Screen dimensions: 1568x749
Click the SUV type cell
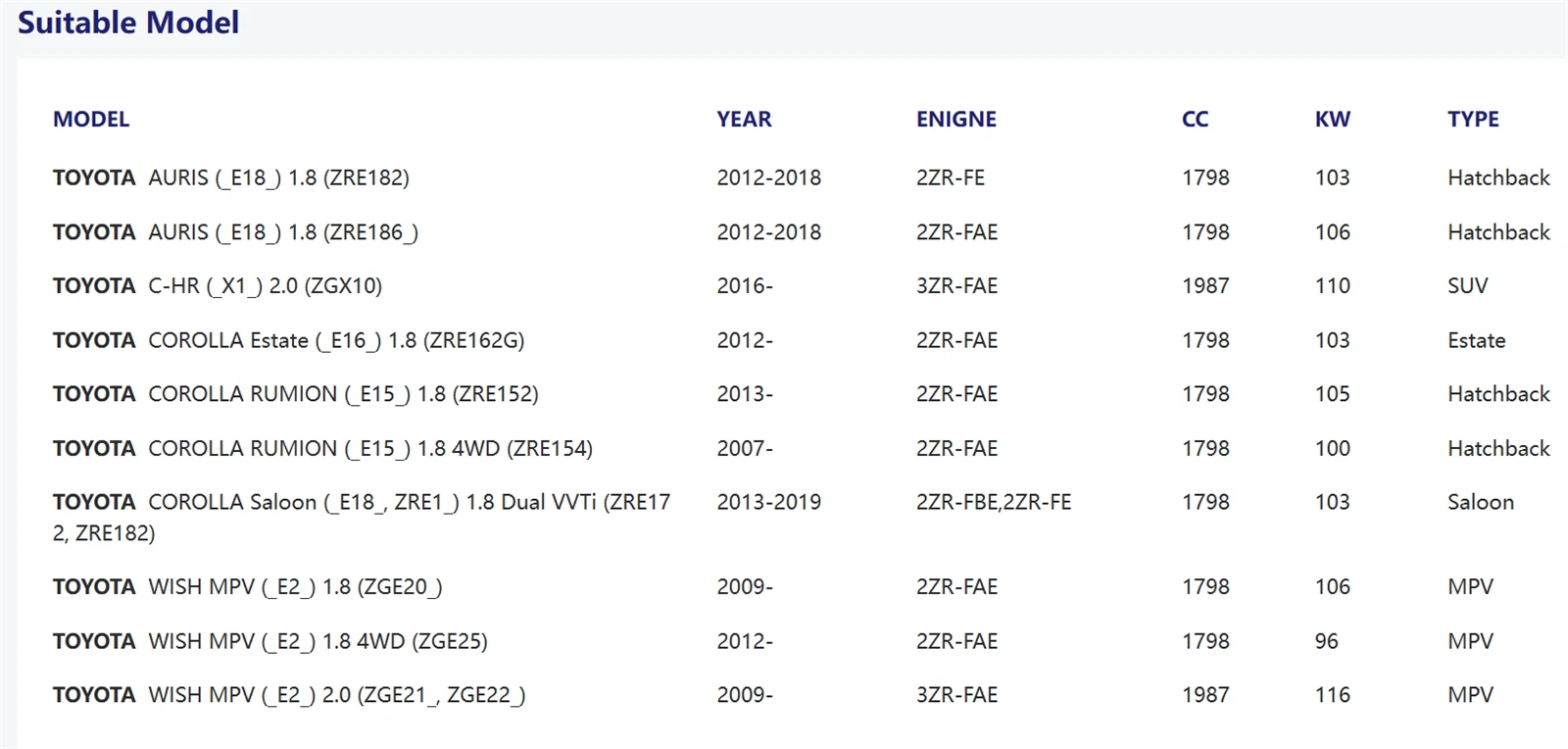click(x=1467, y=286)
